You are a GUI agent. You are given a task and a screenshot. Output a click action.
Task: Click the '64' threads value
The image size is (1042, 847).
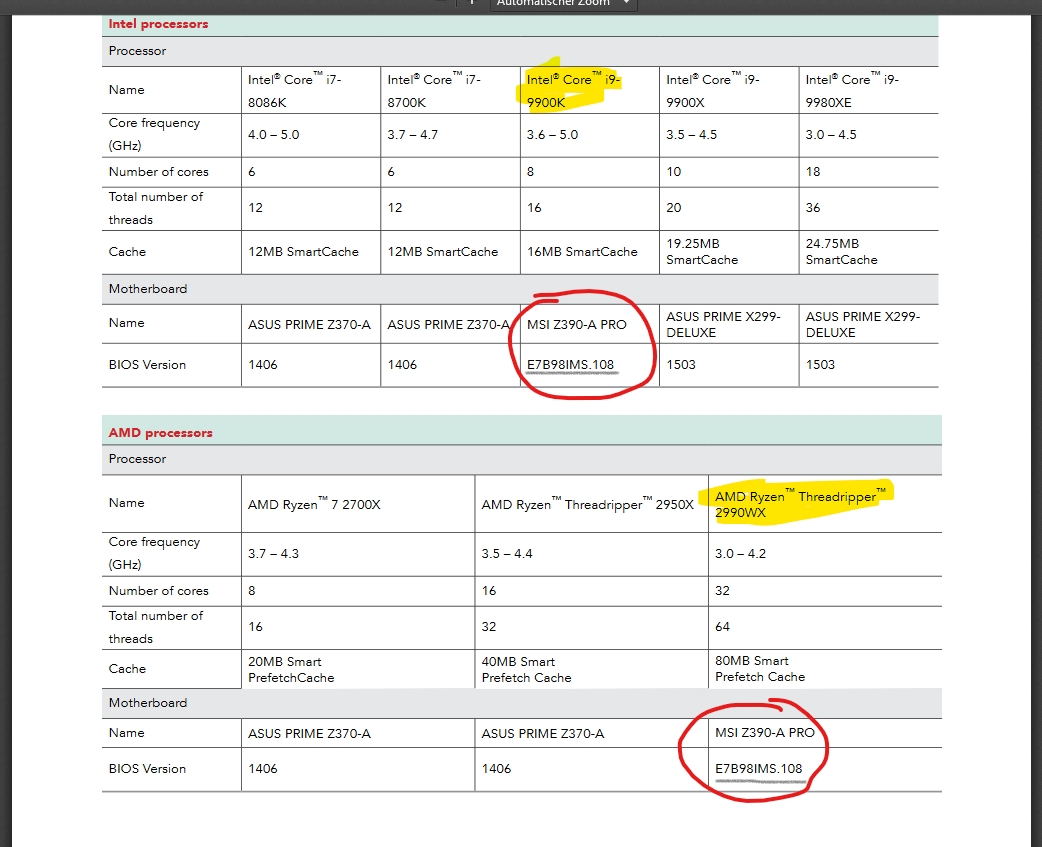(x=722, y=627)
